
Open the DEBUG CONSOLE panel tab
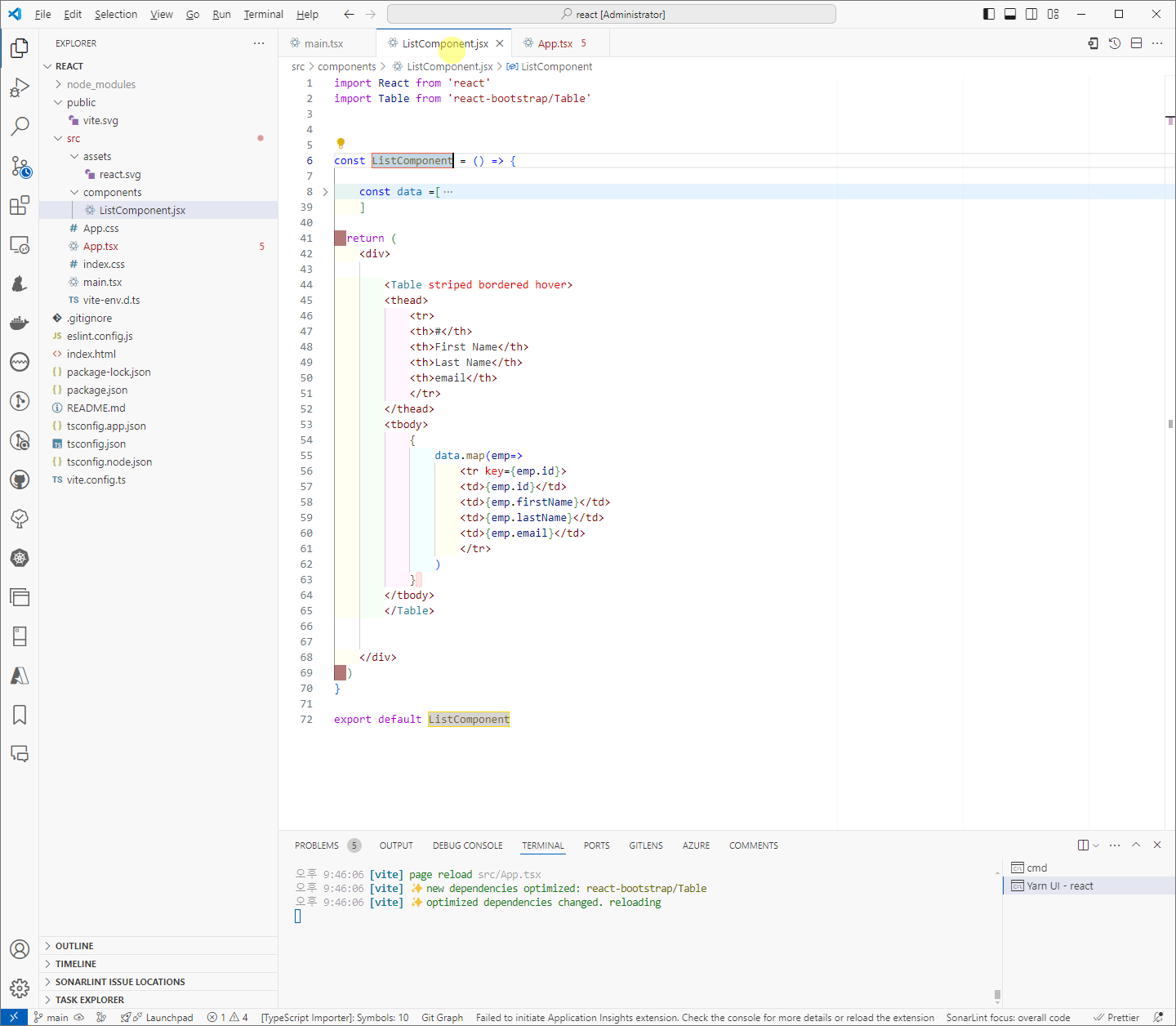coord(468,845)
